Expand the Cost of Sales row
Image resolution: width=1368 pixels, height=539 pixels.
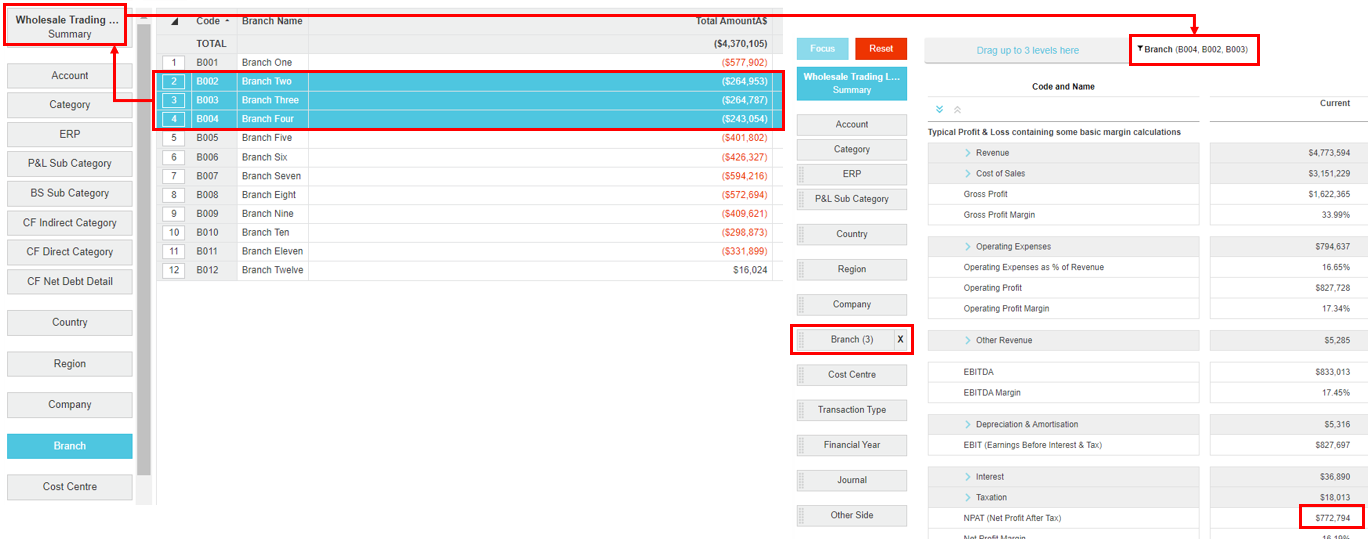pyautogui.click(x=968, y=174)
